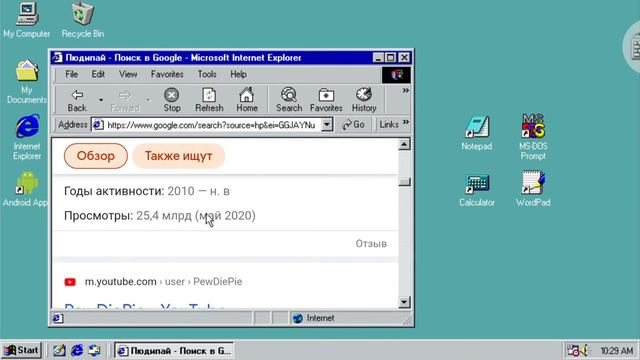Select the WordPad desktop shortcut
This screenshot has width=640, height=360.
533,189
